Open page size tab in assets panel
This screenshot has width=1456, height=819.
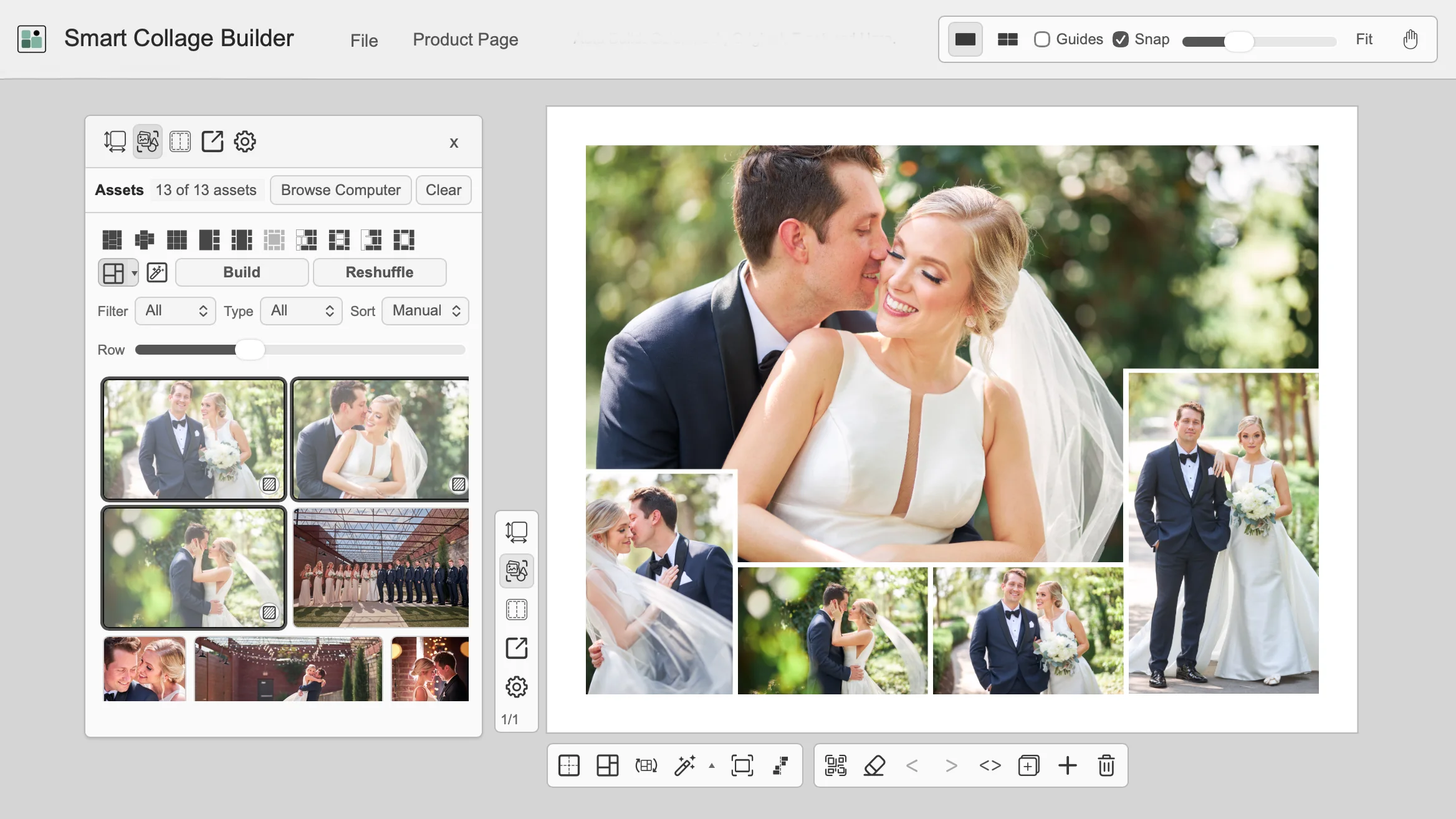(115, 141)
